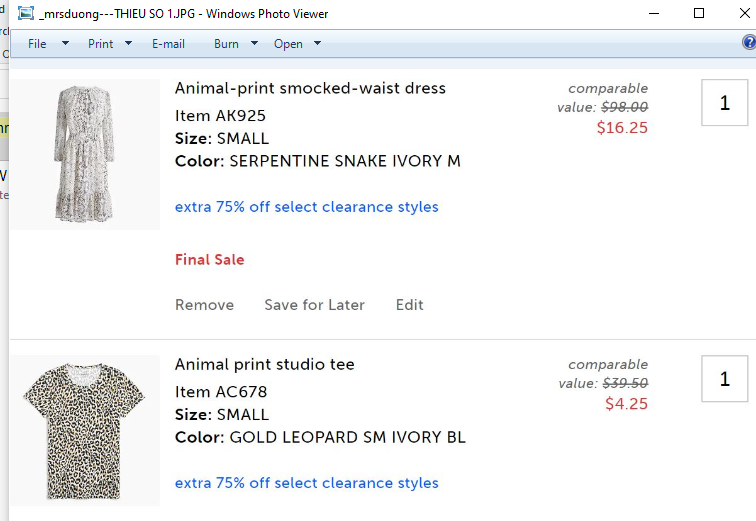Open the Print menu
This screenshot has width=756, height=521.
click(100, 44)
